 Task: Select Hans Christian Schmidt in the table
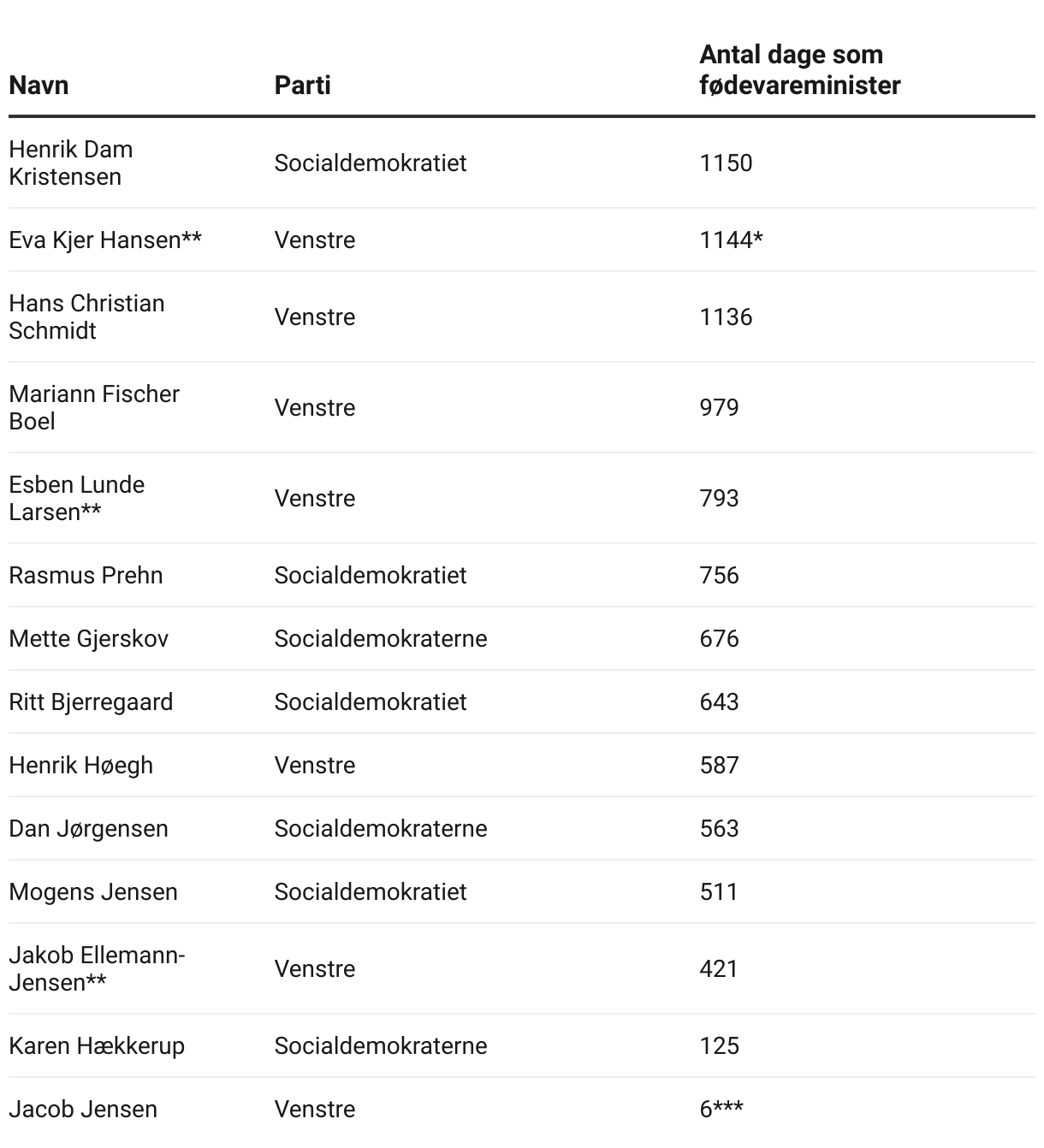click(86, 317)
